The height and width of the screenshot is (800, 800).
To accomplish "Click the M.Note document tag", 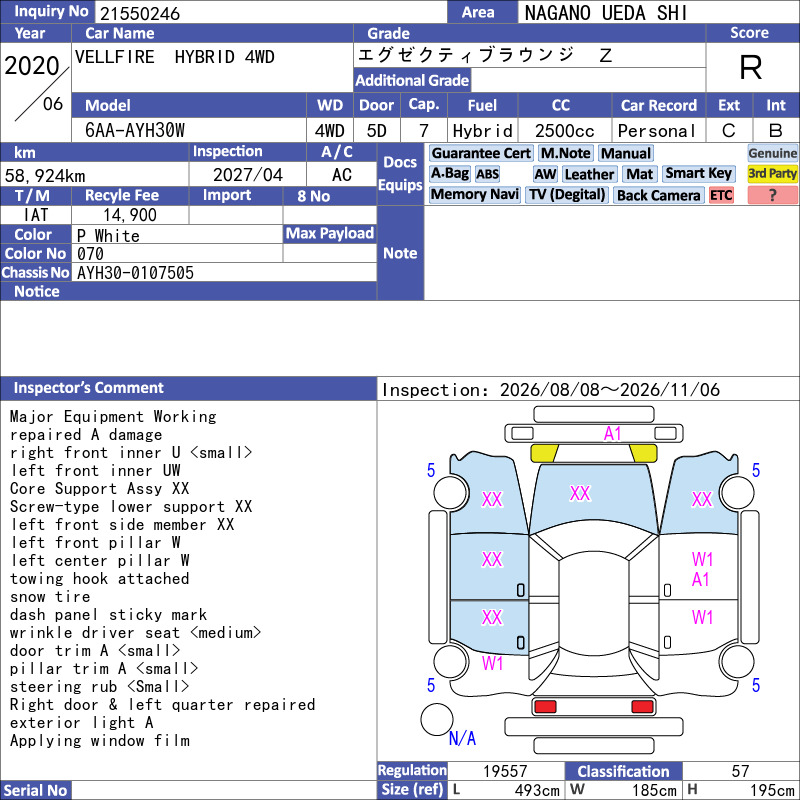I will 565,153.
